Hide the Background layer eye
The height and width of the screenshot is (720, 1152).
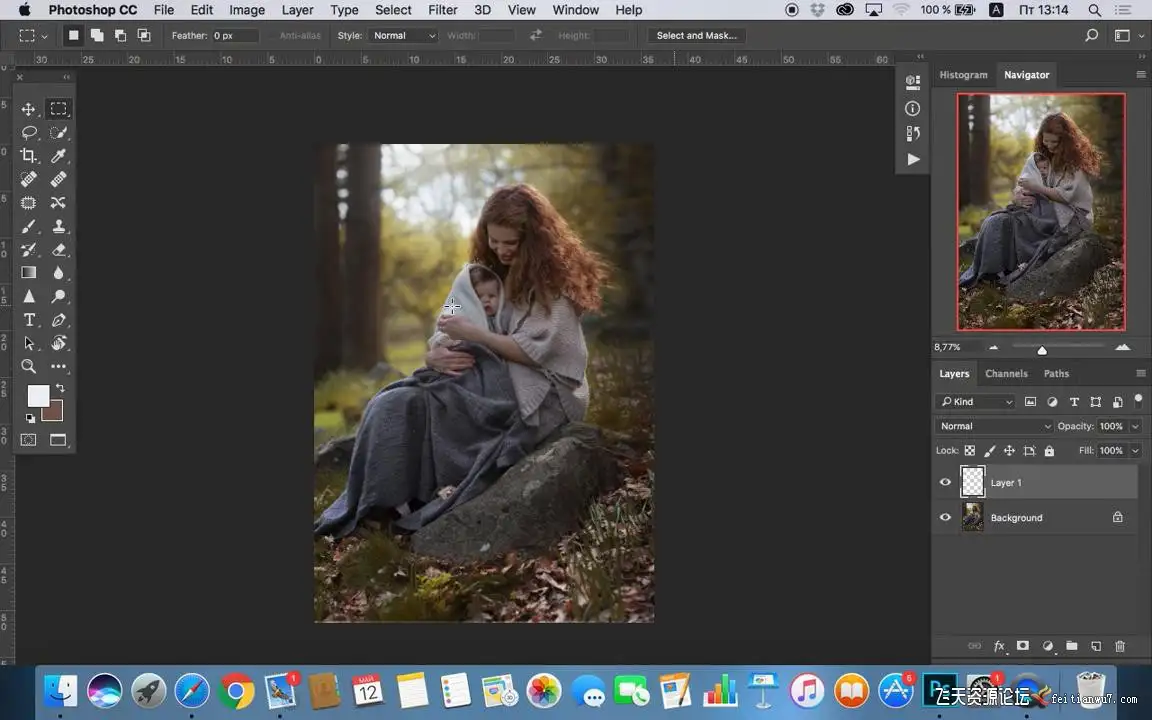click(x=945, y=517)
